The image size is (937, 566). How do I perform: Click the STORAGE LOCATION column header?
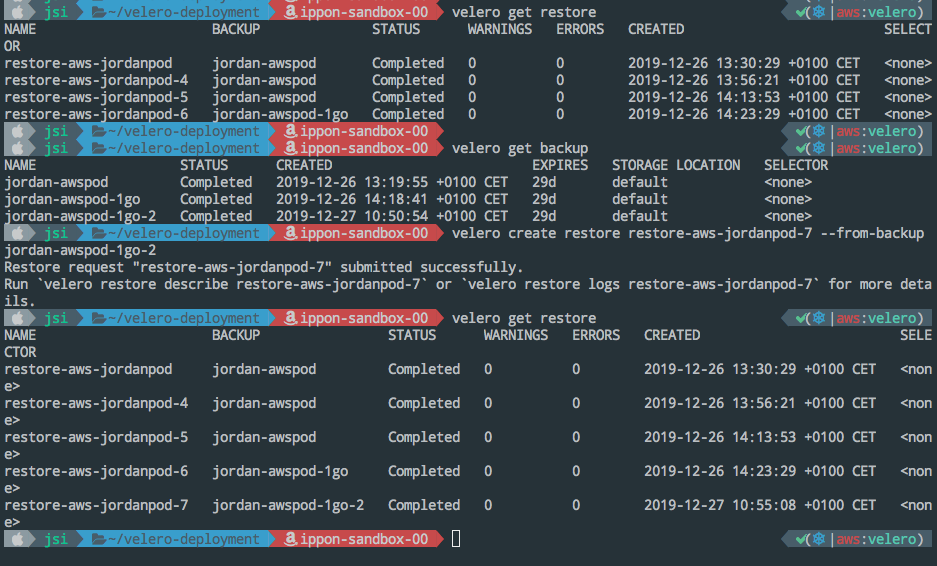(x=676, y=165)
